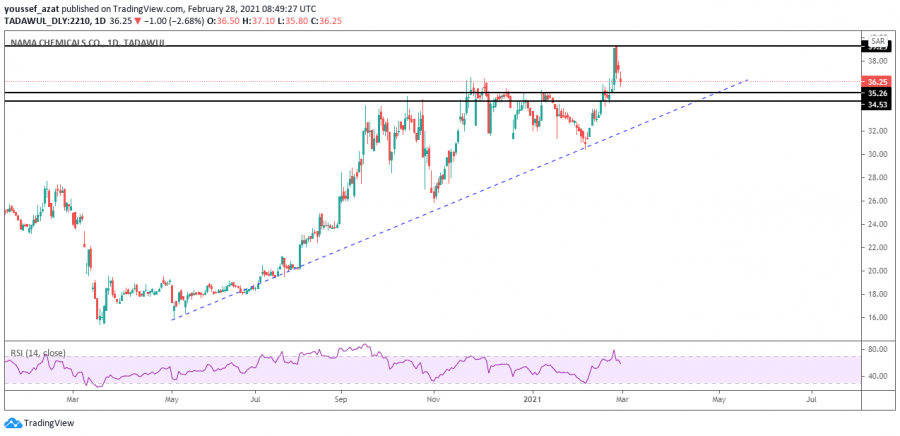Click the Sep label on time axis
Image resolution: width=900 pixels, height=436 pixels.
click(x=341, y=398)
